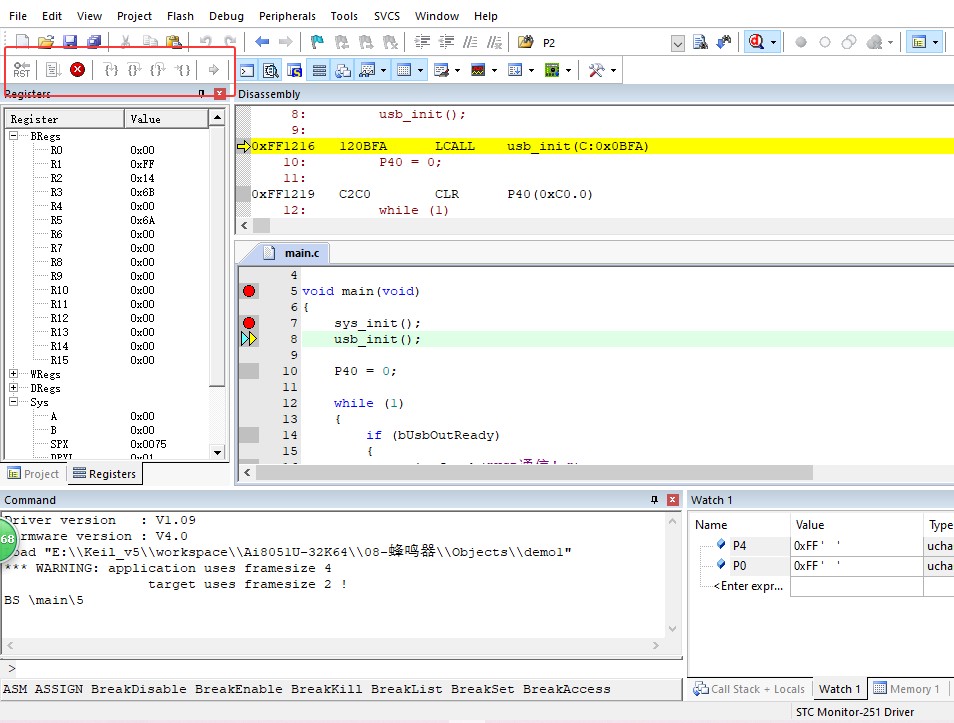Create a new file from the toolbar
954x723 pixels.
(22, 42)
